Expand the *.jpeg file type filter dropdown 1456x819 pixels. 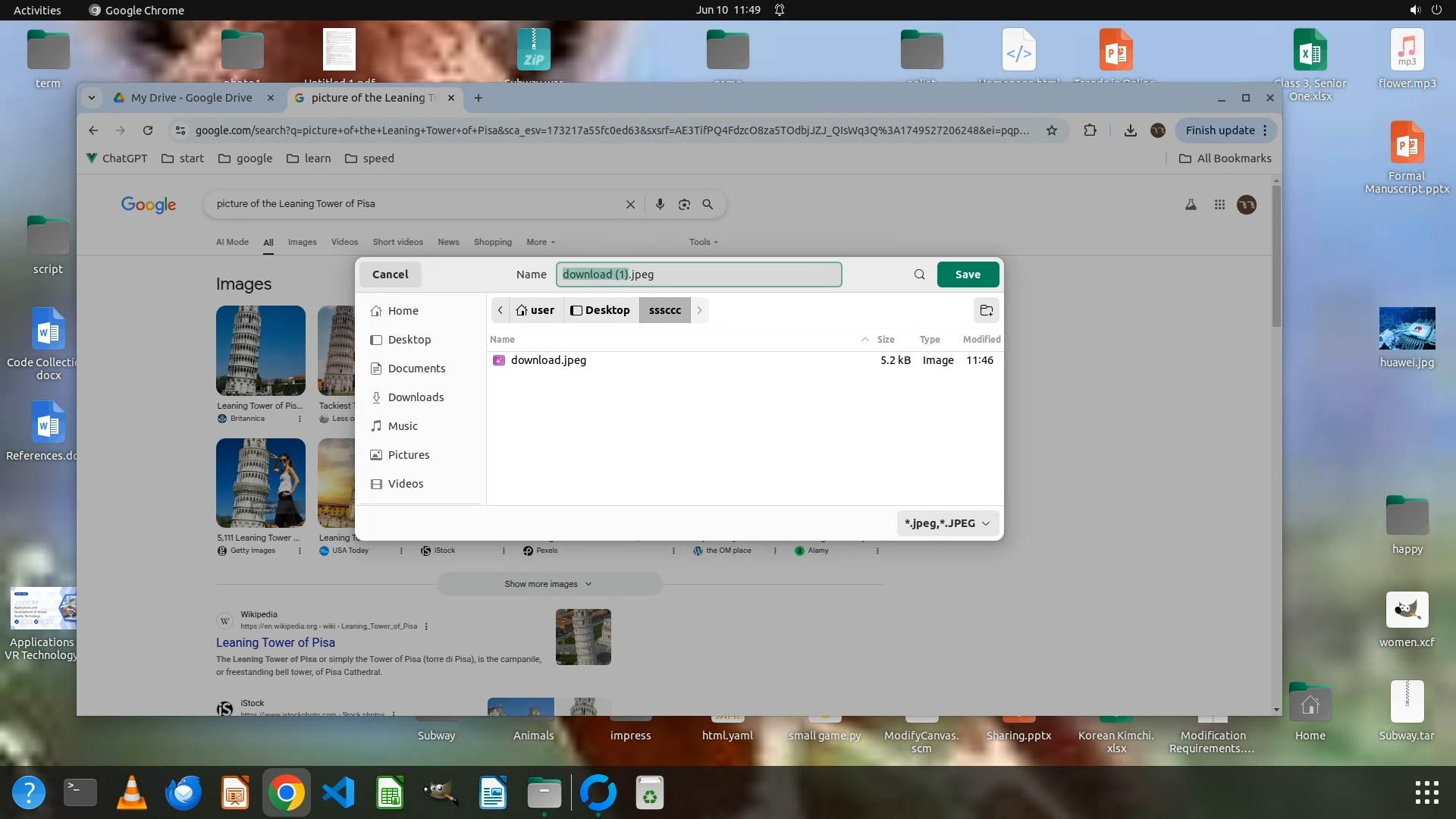pyautogui.click(x=947, y=523)
